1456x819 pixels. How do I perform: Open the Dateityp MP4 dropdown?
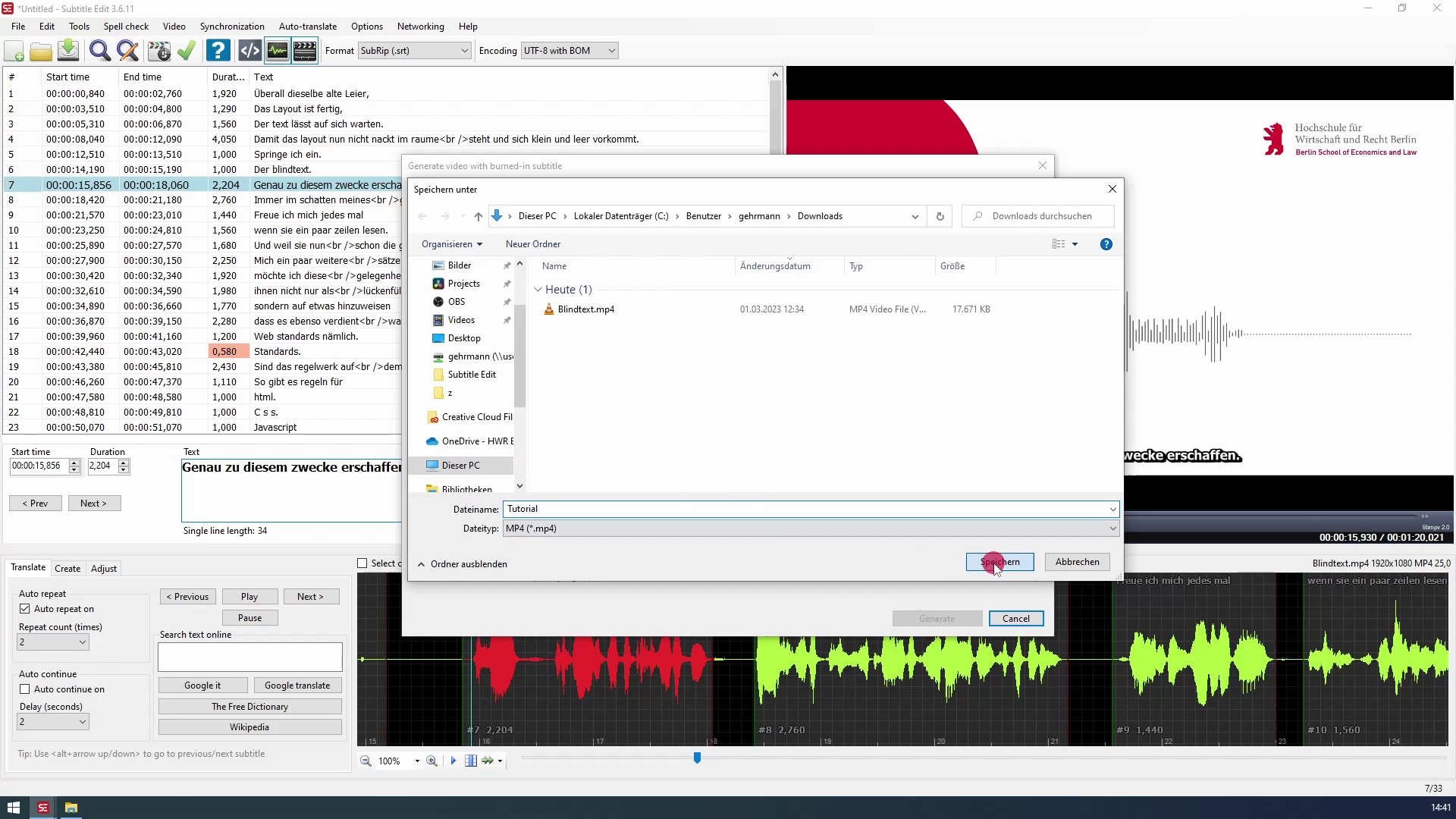coord(811,529)
